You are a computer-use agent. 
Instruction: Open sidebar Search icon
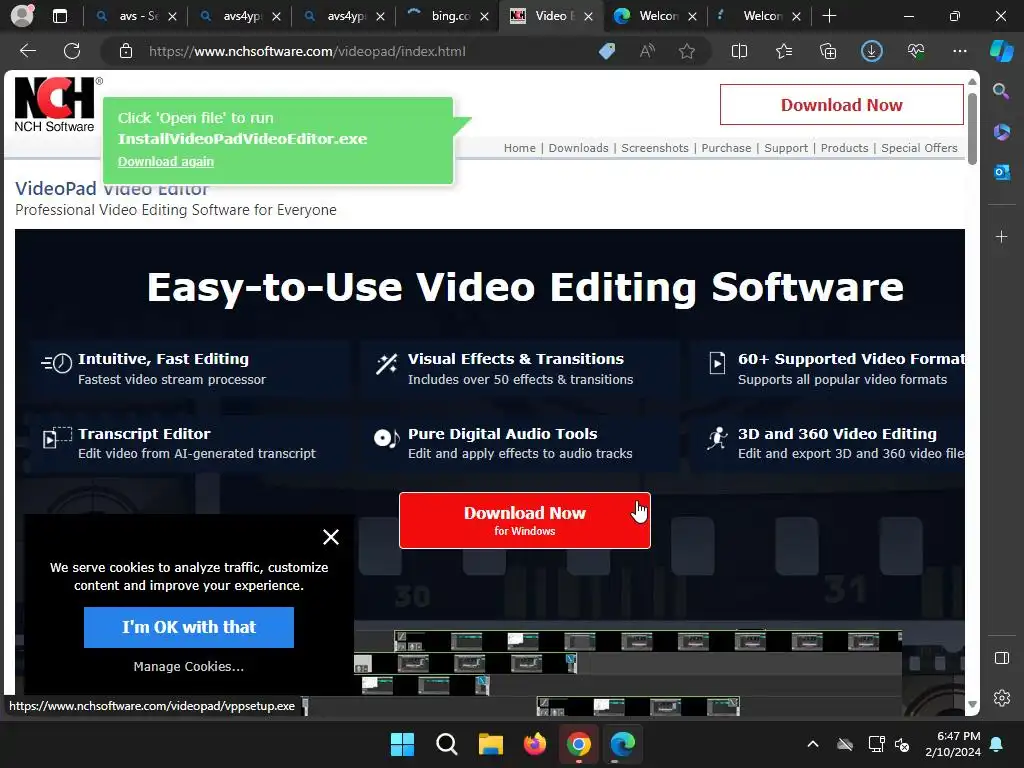point(1001,91)
